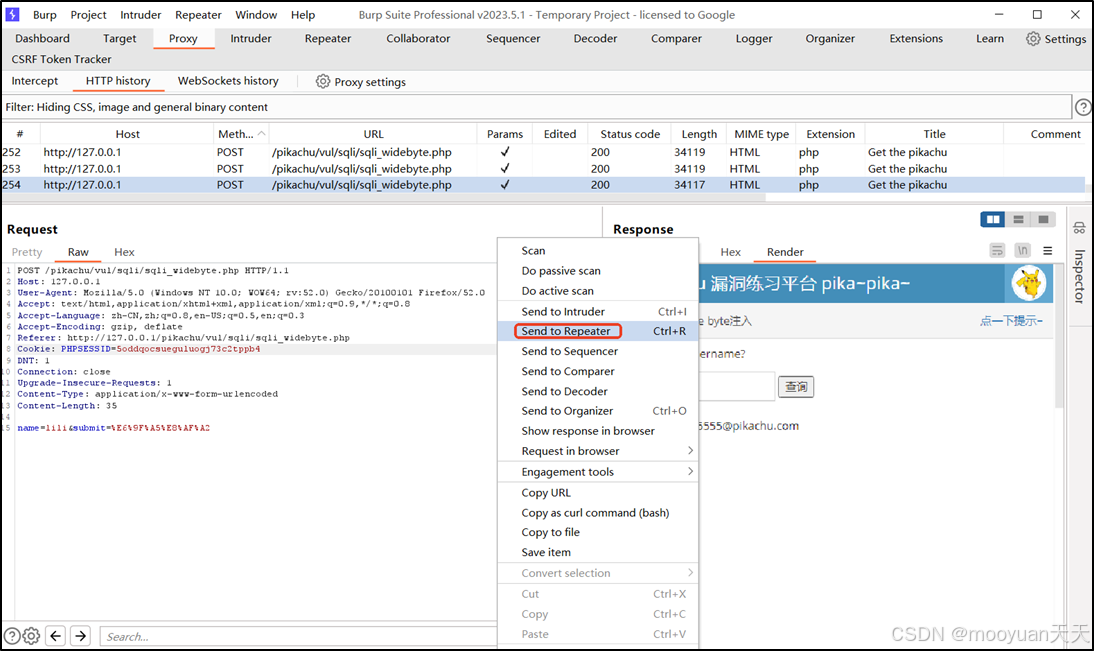Image resolution: width=1094 pixels, height=651 pixels.
Task: Toggle show non-printable characters \n icon
Action: (1023, 250)
